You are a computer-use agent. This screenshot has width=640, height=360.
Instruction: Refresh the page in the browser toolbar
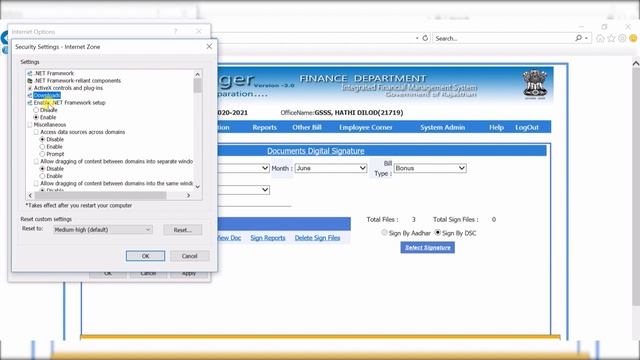pyautogui.click(x=425, y=38)
